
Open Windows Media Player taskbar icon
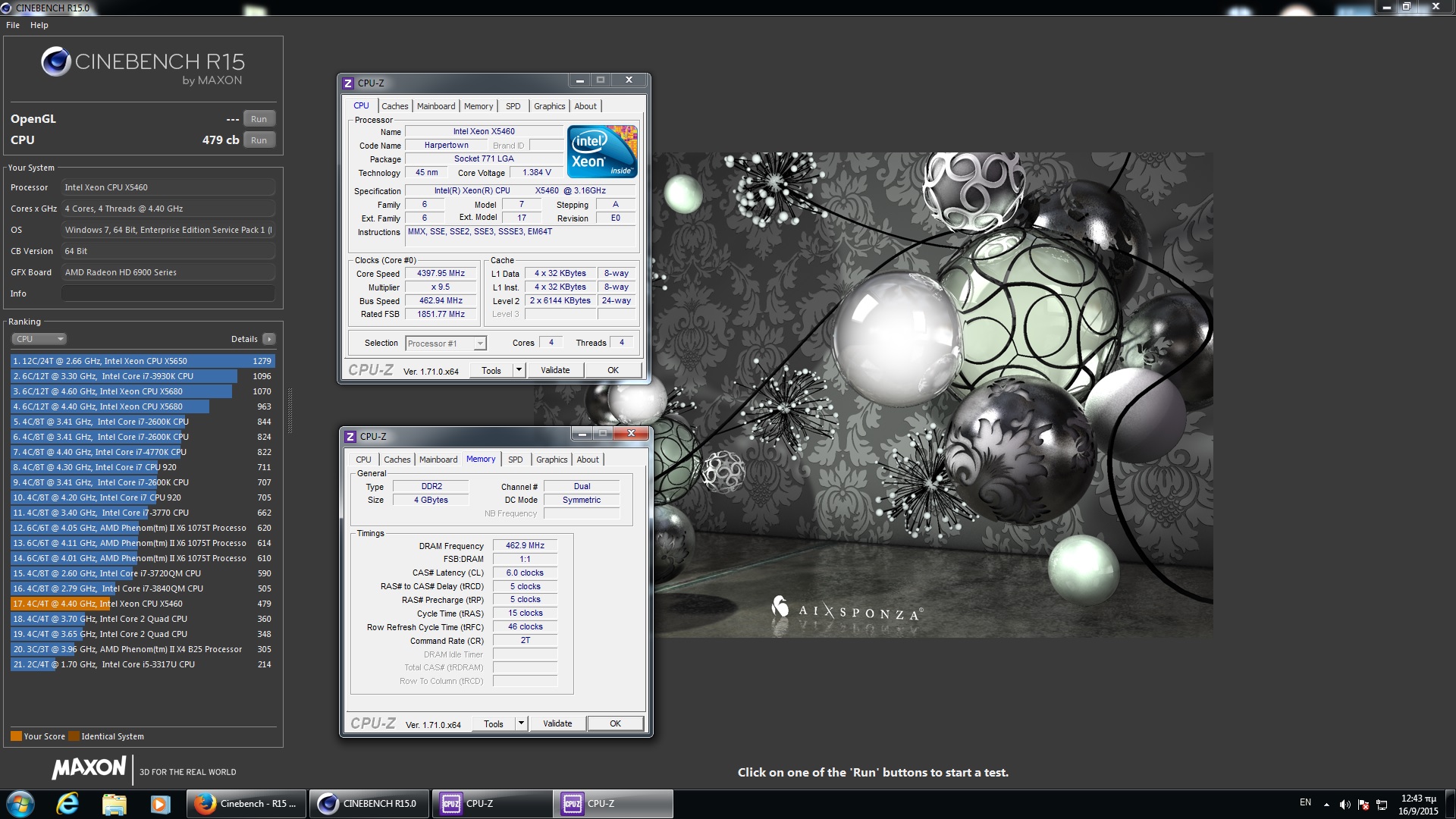160,804
